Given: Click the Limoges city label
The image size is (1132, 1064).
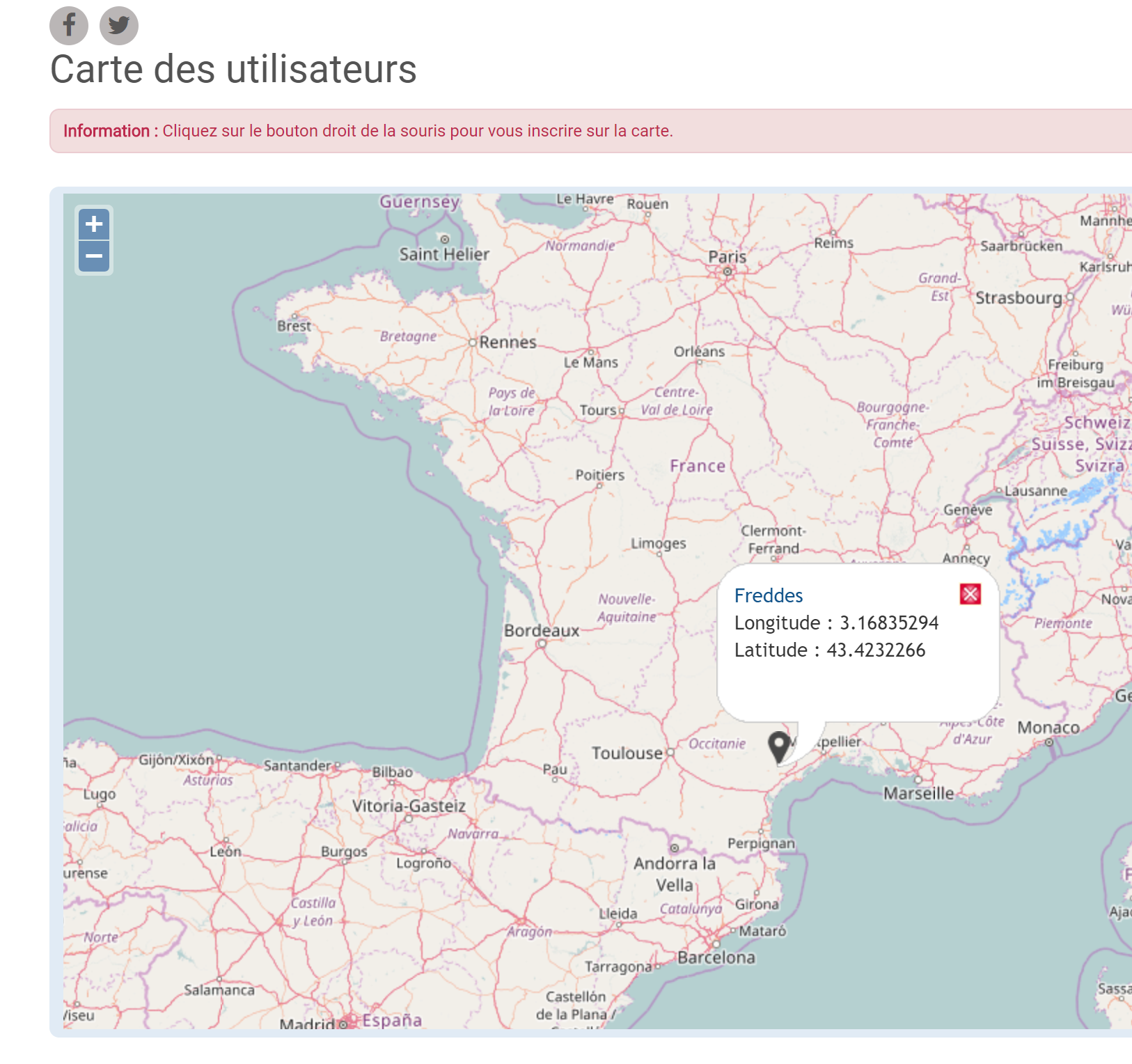Looking at the screenshot, I should [659, 543].
